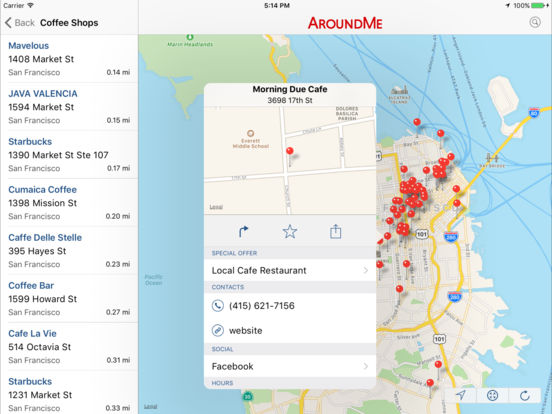Open Caffe Delle Stelle listing
552x414 pixels.
click(x=69, y=251)
